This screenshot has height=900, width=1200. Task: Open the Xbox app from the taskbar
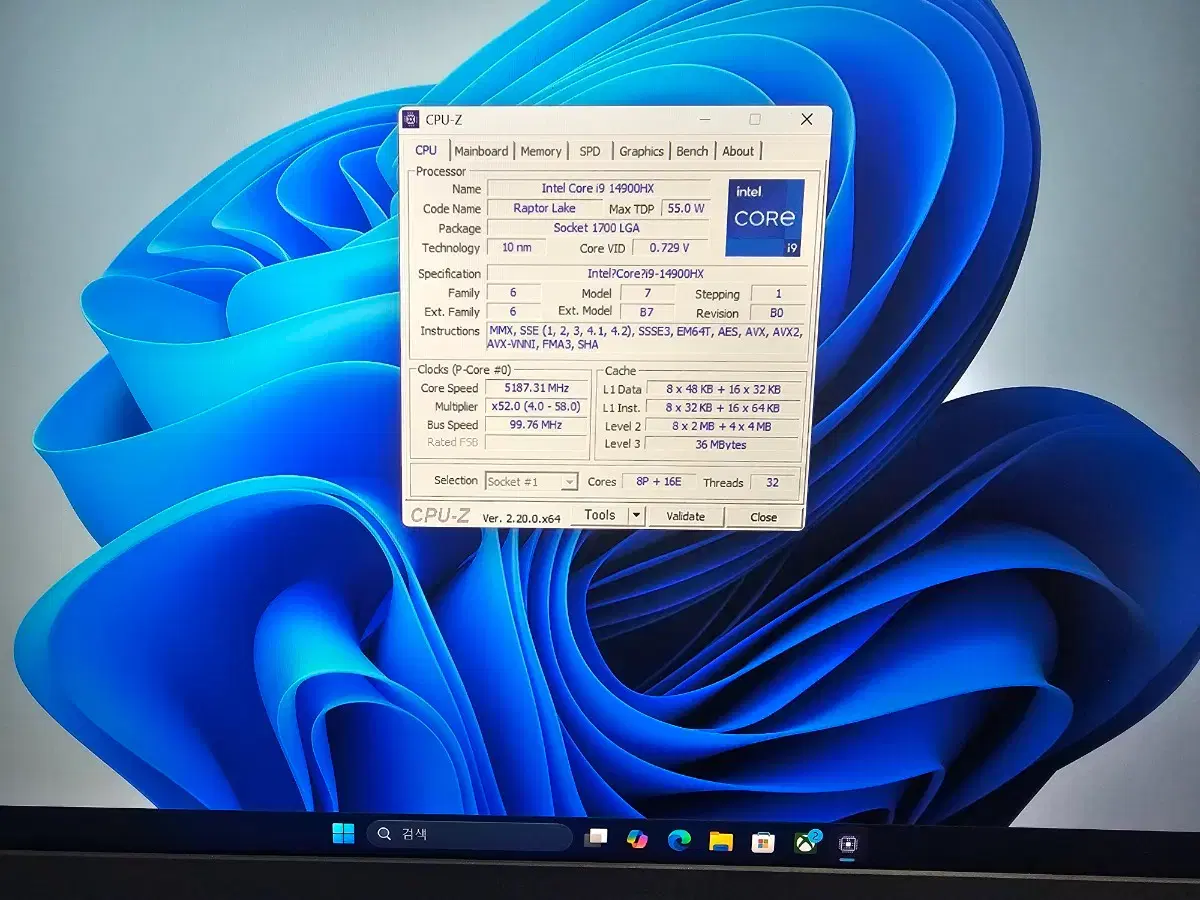(x=806, y=843)
